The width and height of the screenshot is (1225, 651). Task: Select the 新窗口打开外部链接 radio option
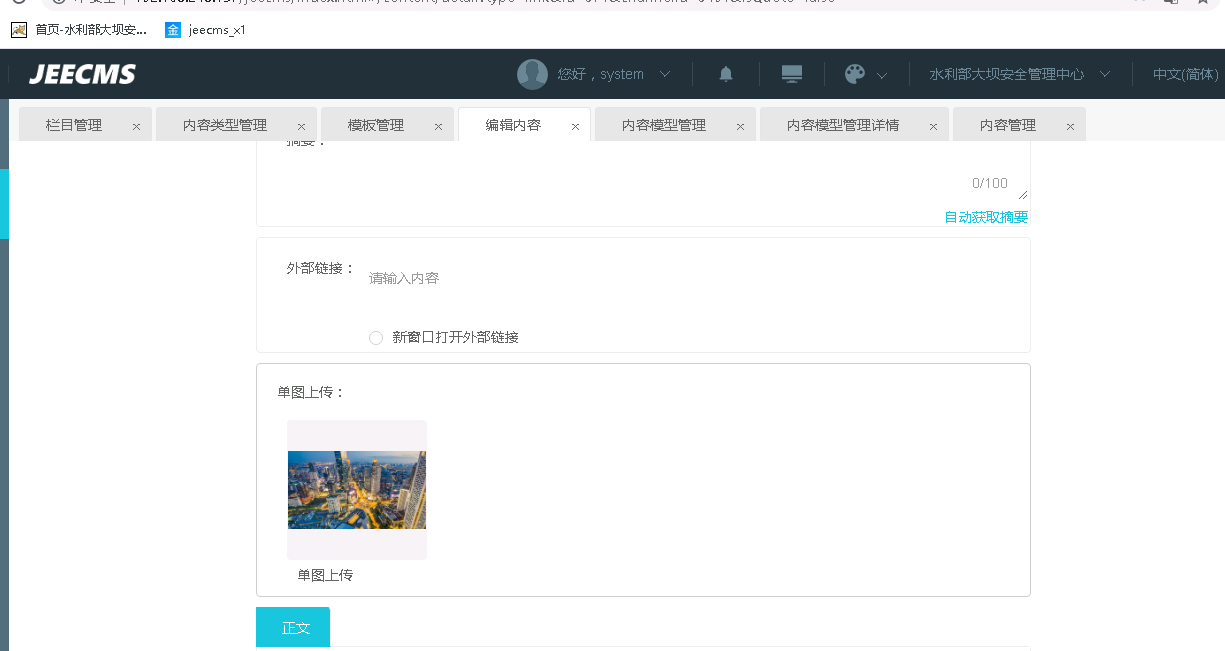click(x=376, y=338)
